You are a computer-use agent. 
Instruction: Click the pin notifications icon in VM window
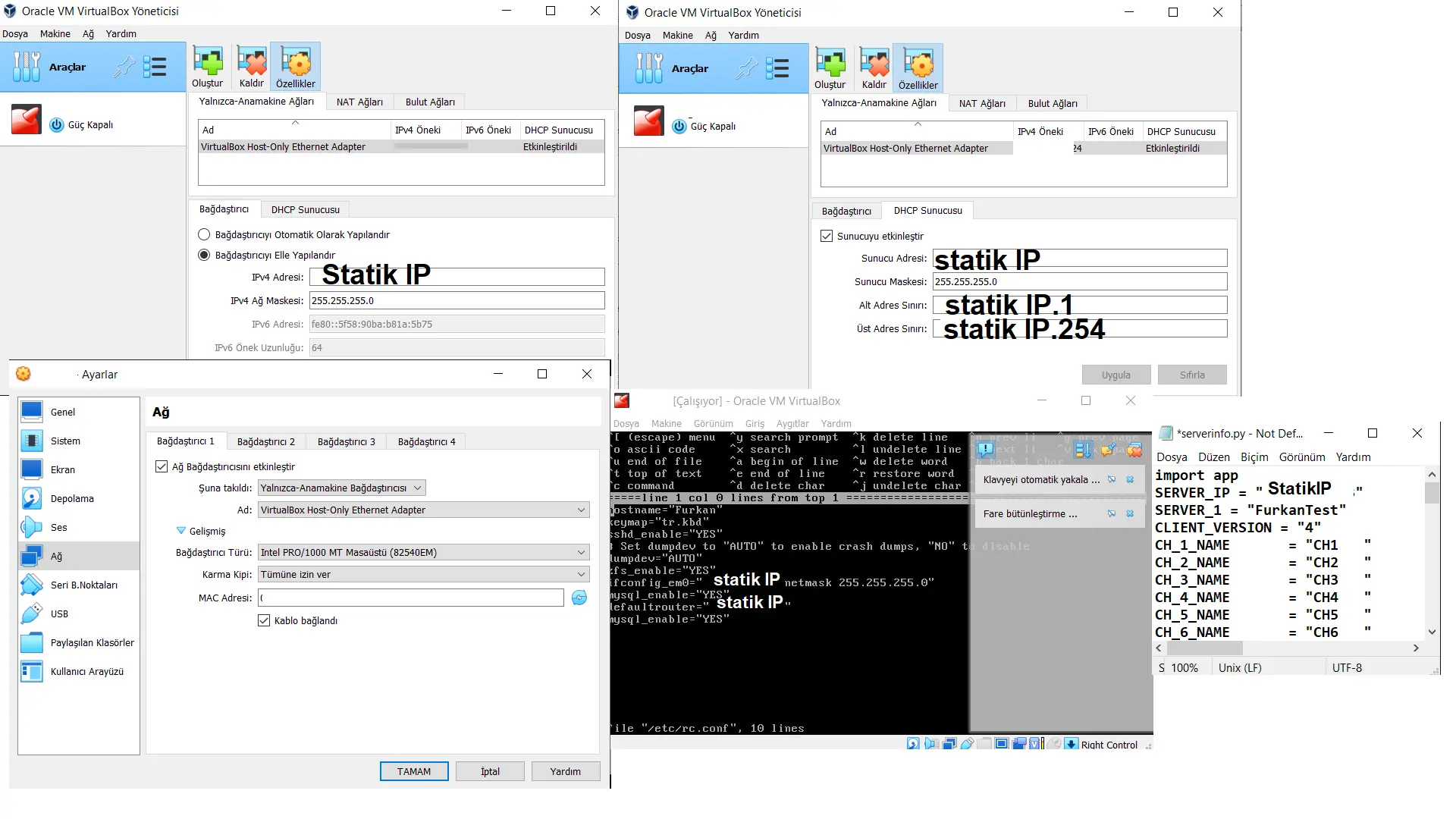[1108, 450]
